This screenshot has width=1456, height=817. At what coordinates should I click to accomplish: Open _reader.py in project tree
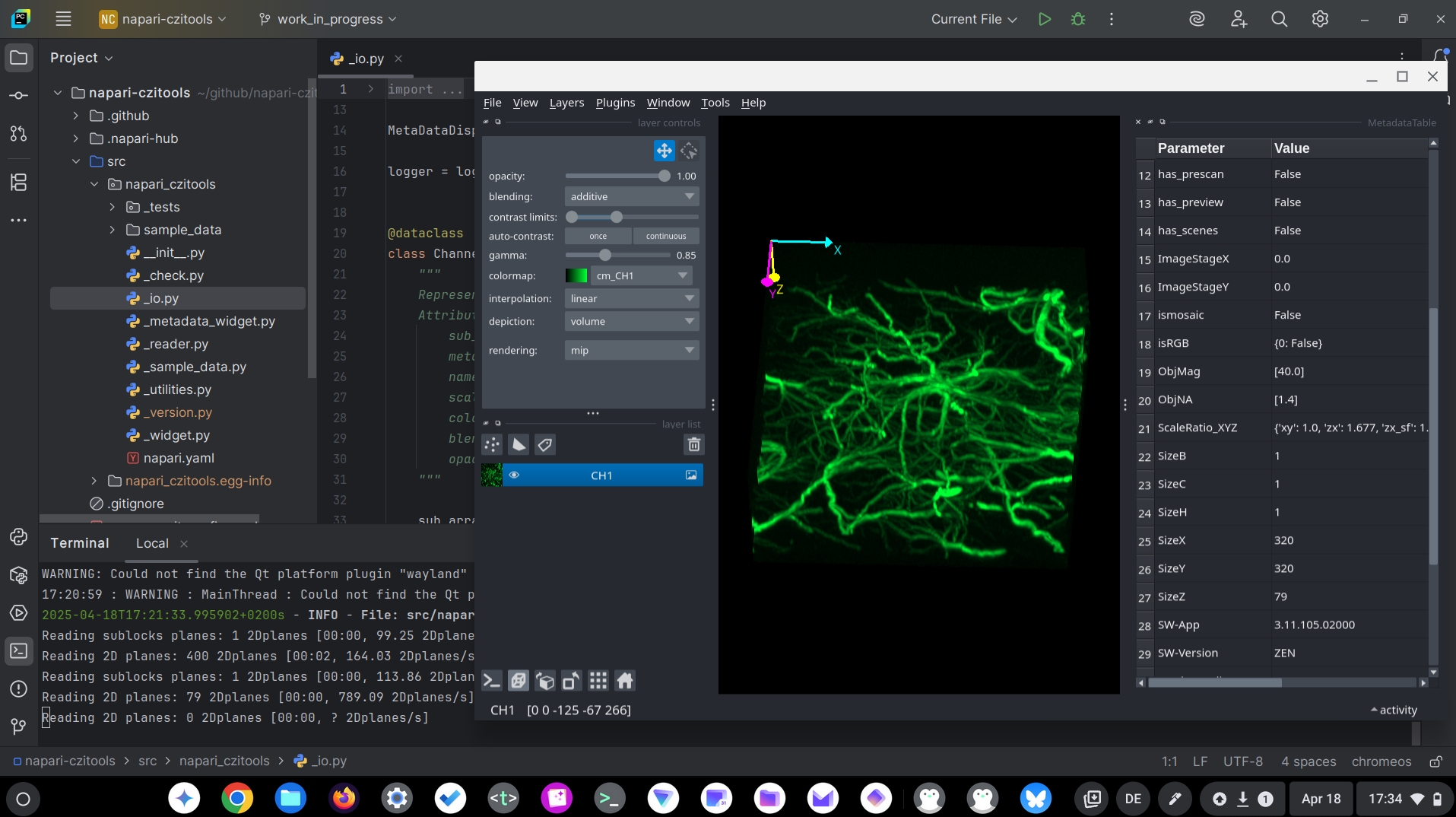pos(176,344)
